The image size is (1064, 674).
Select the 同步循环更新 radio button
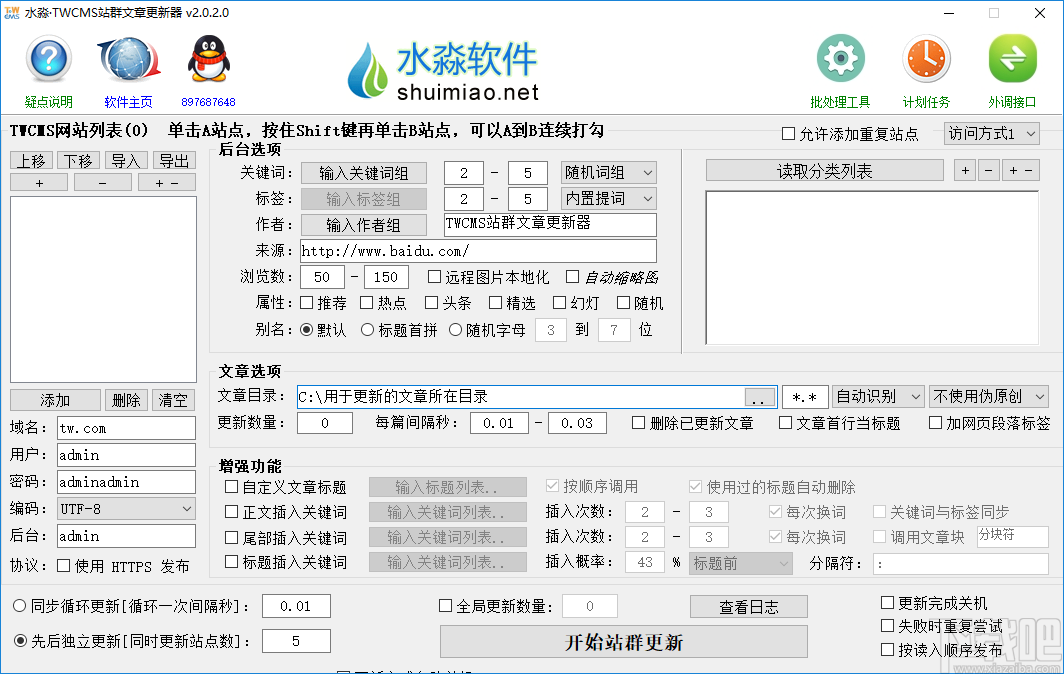click(18, 606)
